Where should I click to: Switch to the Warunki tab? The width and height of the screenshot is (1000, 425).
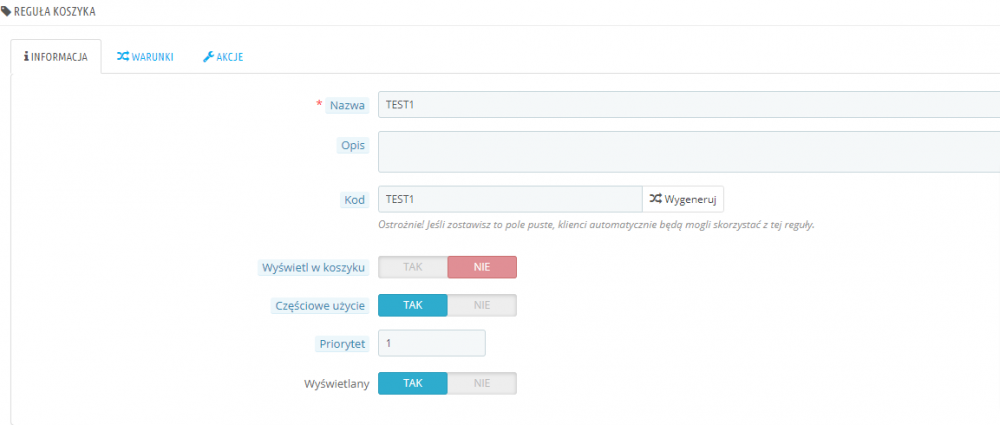pyautogui.click(x=145, y=57)
